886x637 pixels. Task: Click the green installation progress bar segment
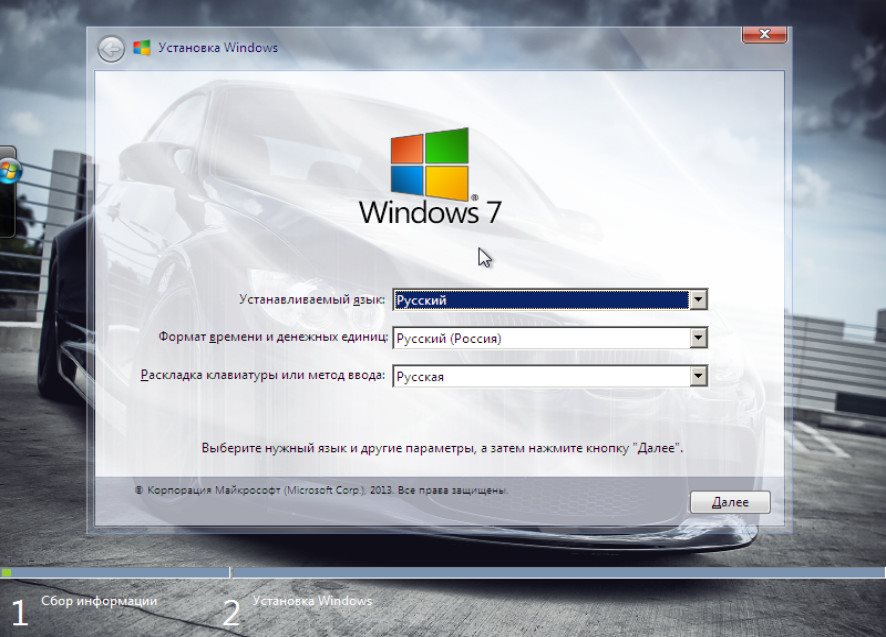click(6, 573)
